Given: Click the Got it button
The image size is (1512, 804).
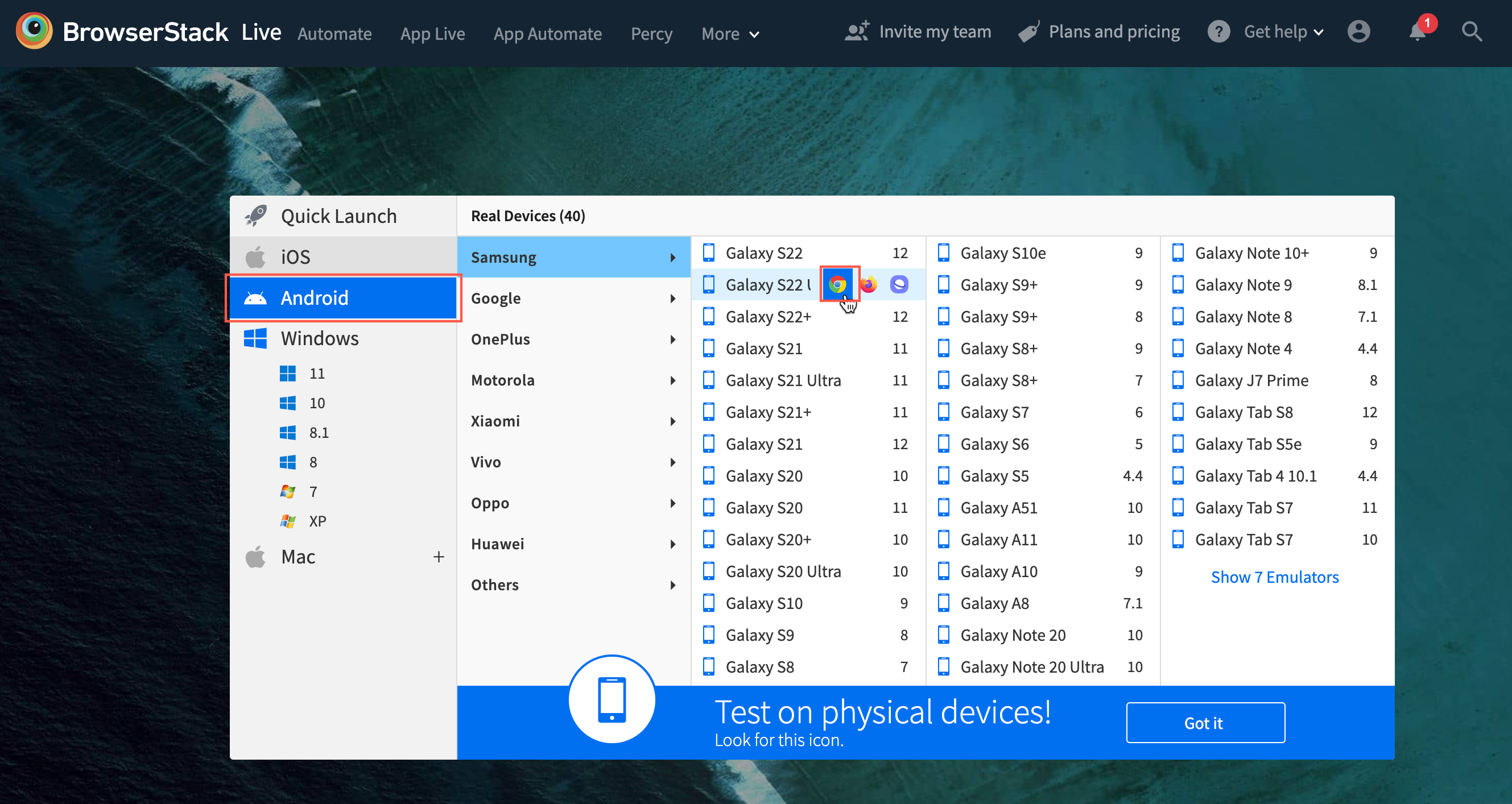Looking at the screenshot, I should 1204,723.
